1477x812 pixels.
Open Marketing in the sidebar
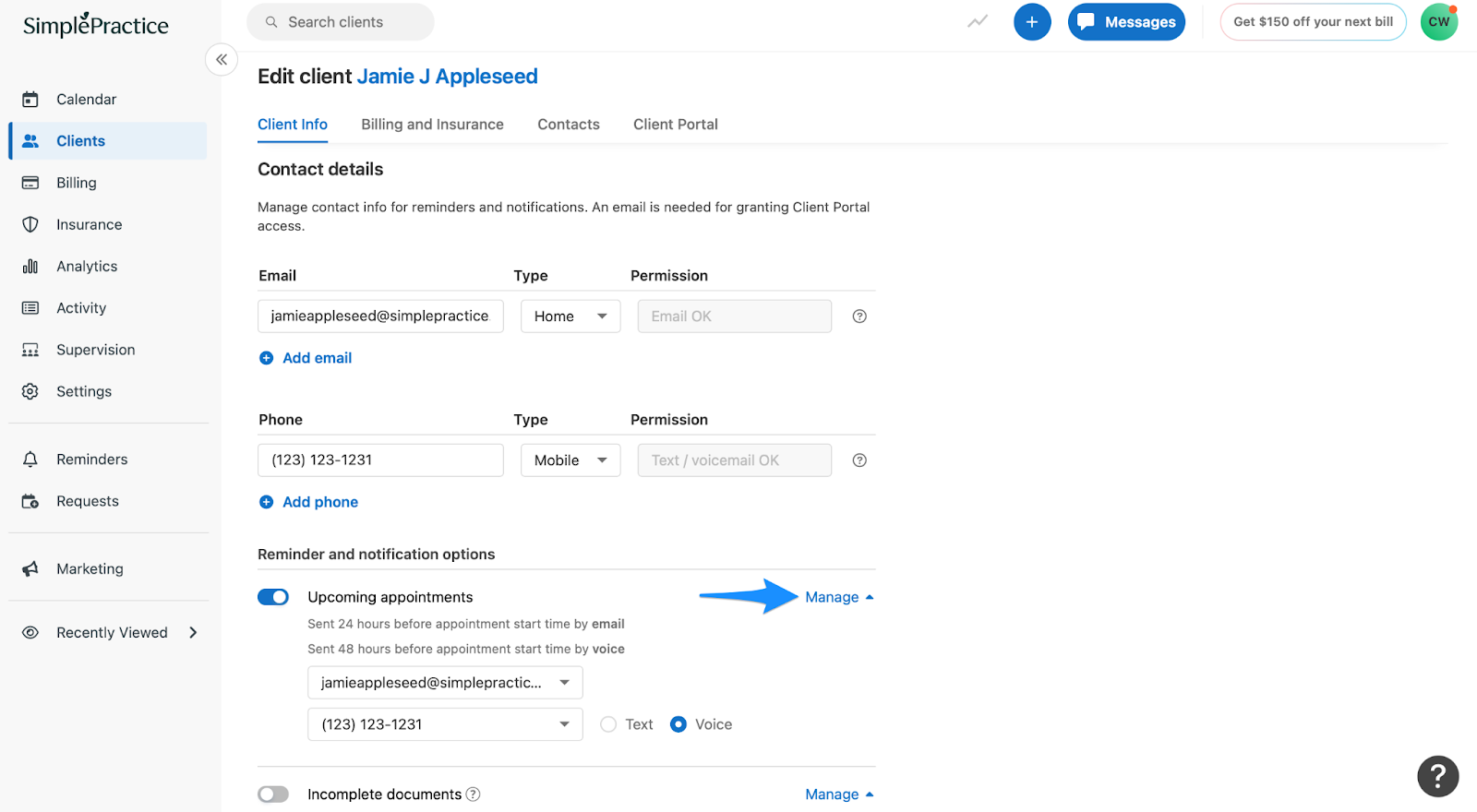coord(108,569)
